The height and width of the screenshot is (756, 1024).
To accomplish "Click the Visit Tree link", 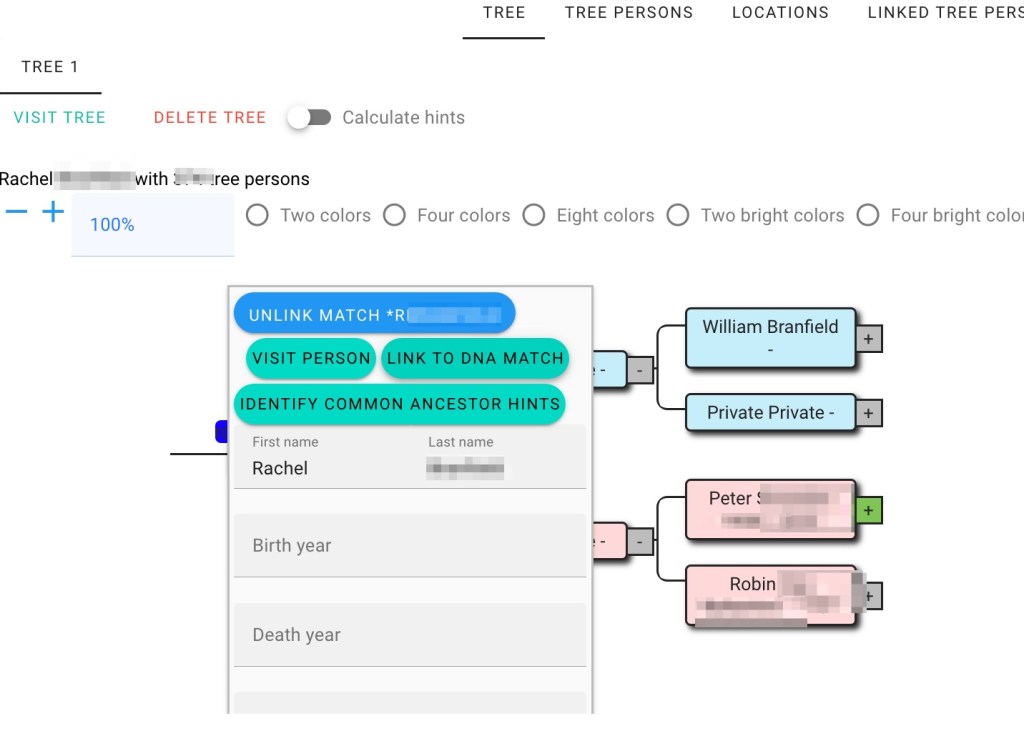I will (59, 118).
